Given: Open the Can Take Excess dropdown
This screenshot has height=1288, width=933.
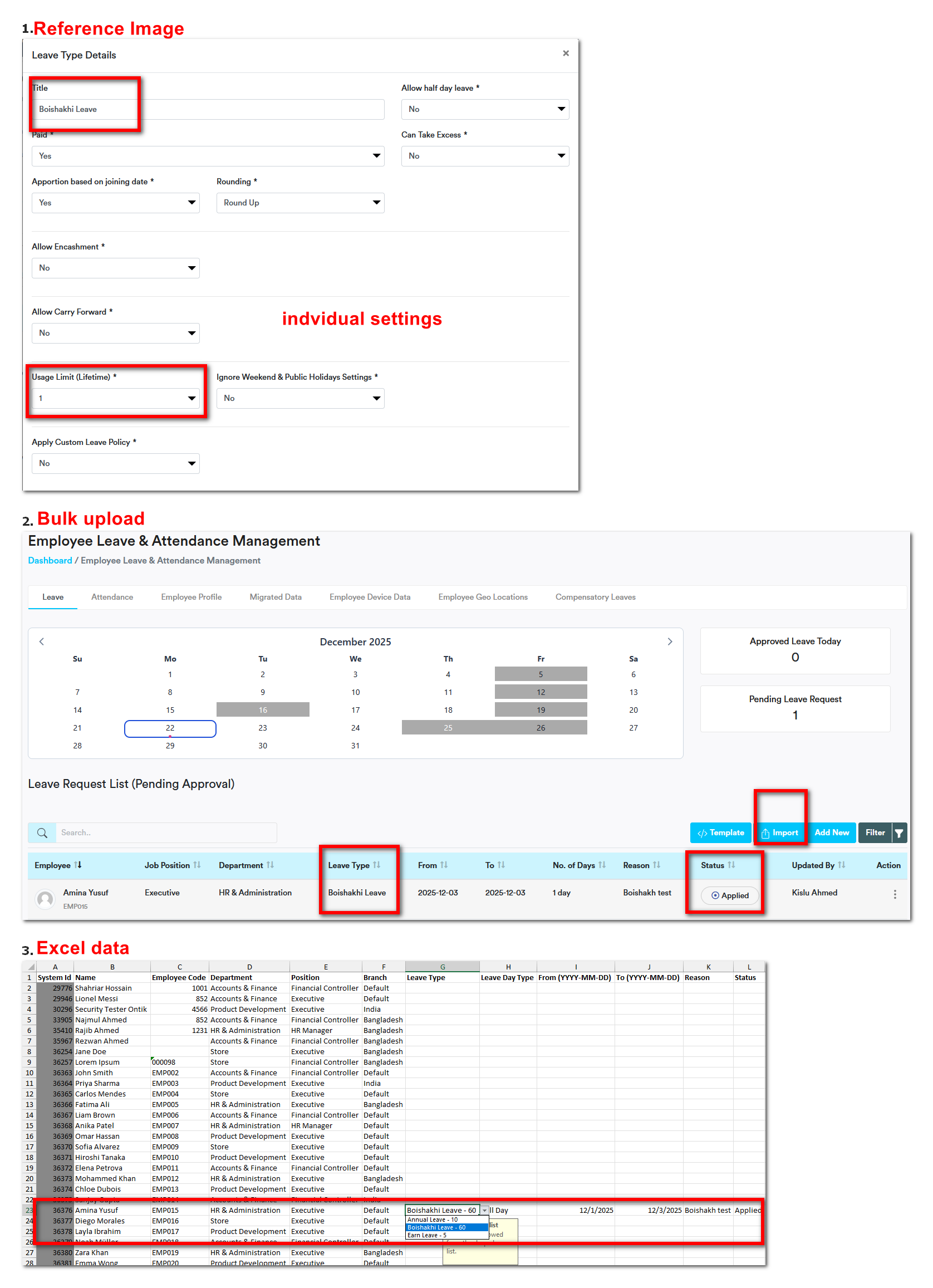Looking at the screenshot, I should pos(485,155).
